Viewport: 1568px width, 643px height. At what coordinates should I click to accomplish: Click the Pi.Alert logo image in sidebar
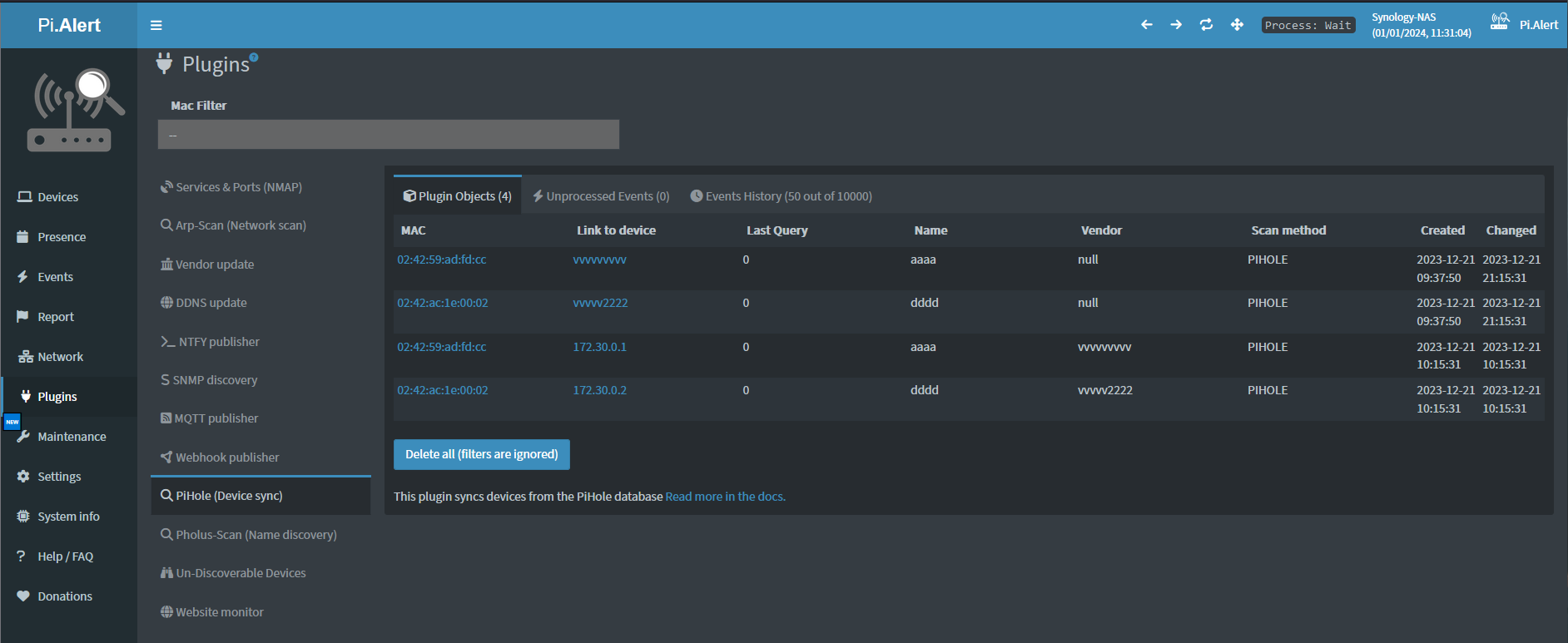(75, 111)
